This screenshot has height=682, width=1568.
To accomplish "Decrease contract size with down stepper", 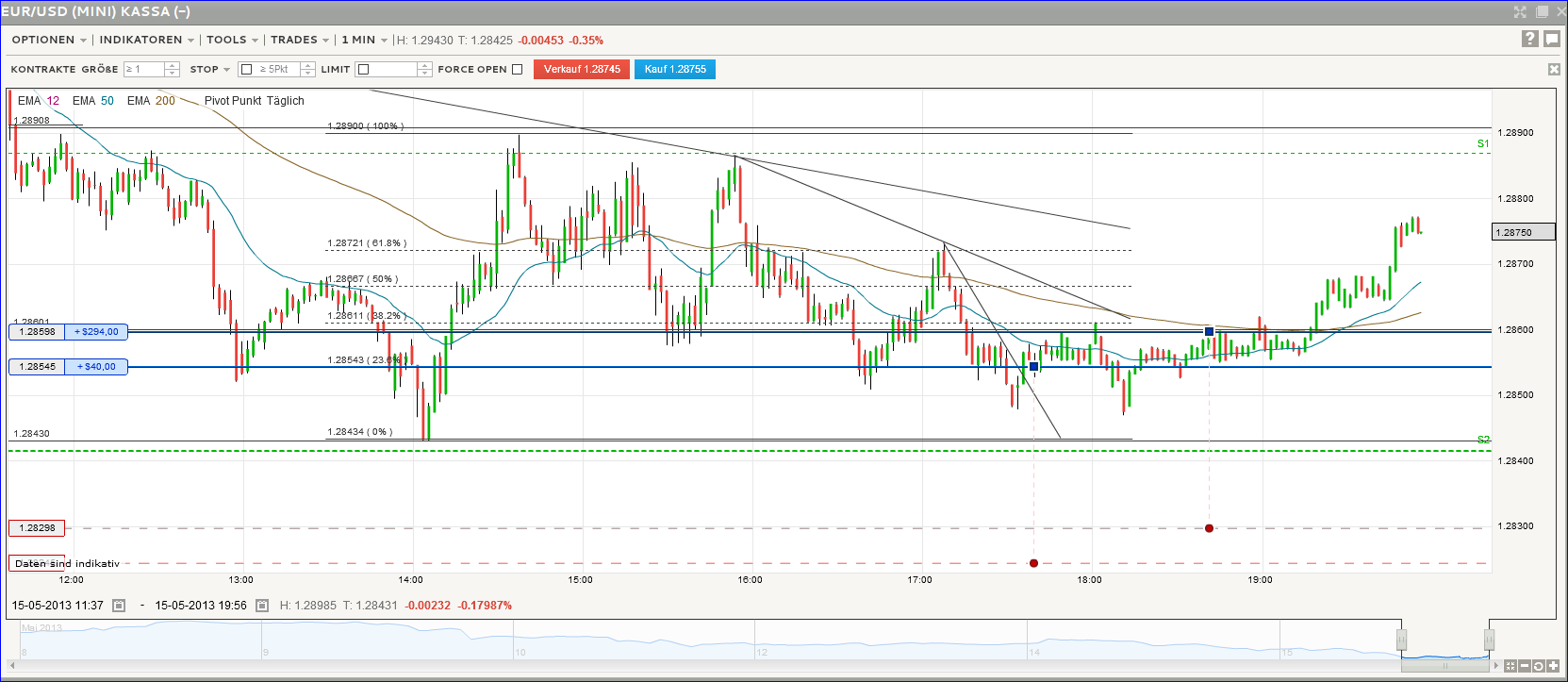I will coord(172,74).
